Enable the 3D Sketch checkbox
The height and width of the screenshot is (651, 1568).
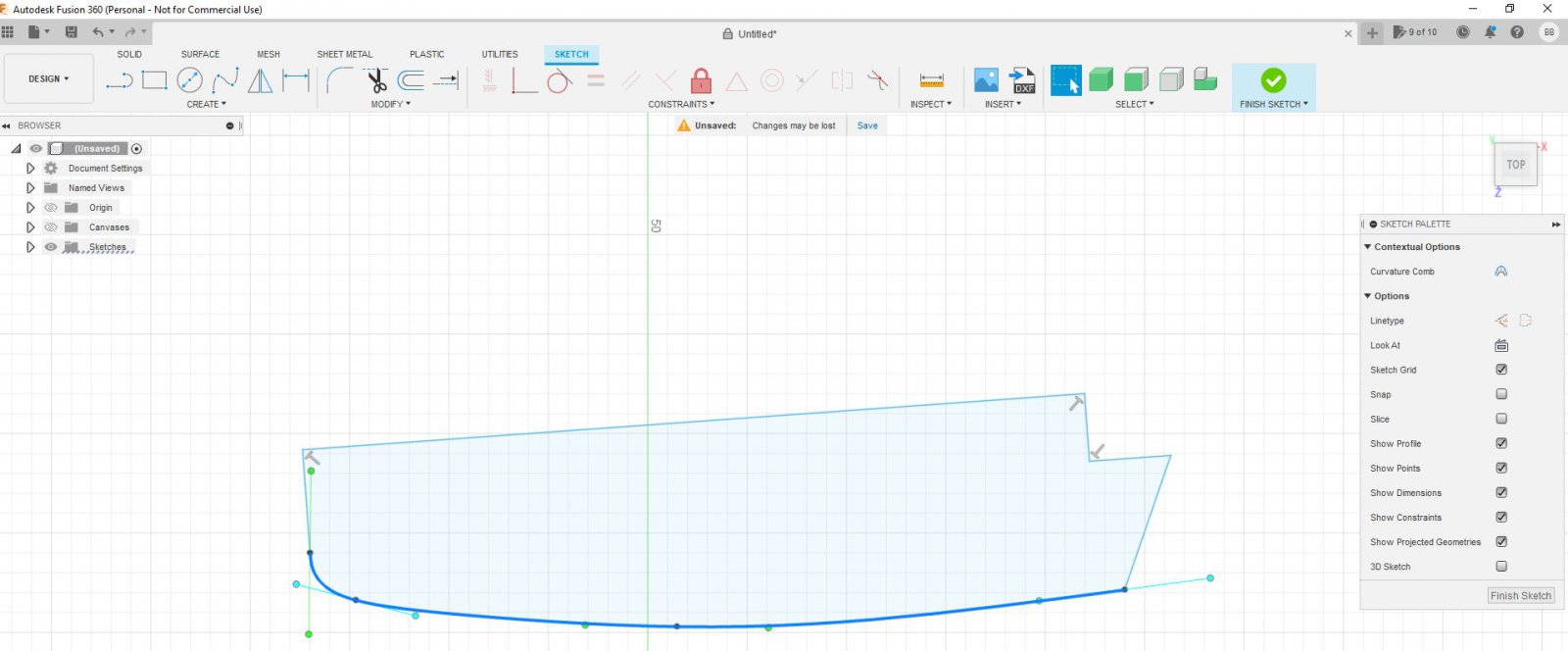(1501, 566)
